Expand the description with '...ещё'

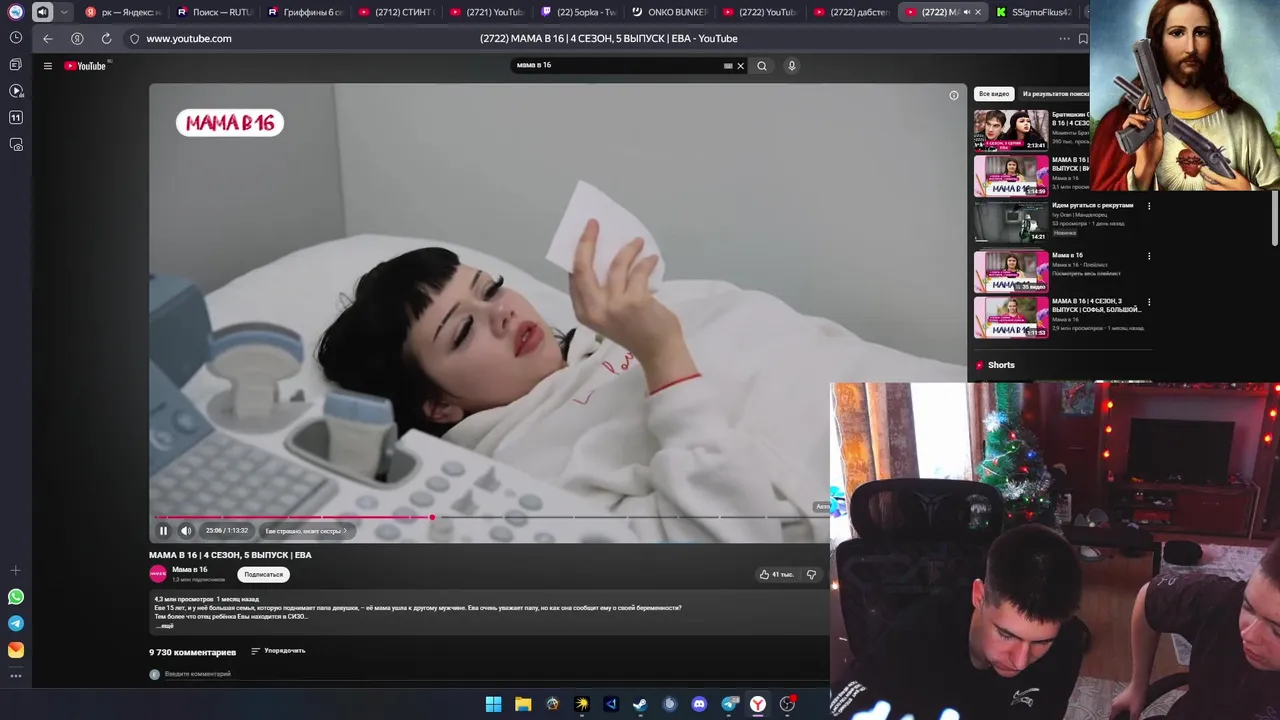coord(166,625)
